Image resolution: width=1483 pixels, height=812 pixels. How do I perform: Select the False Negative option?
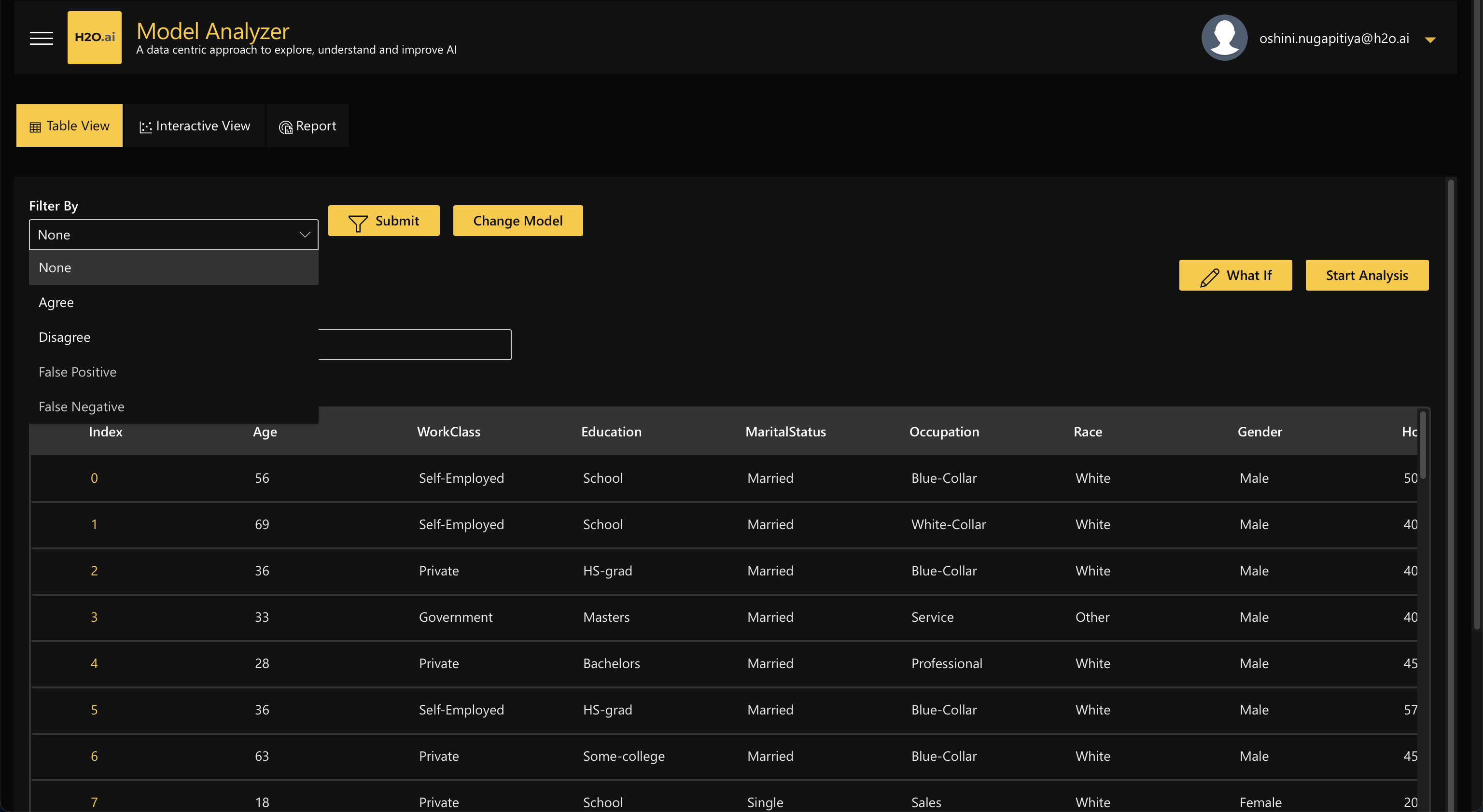pos(82,406)
